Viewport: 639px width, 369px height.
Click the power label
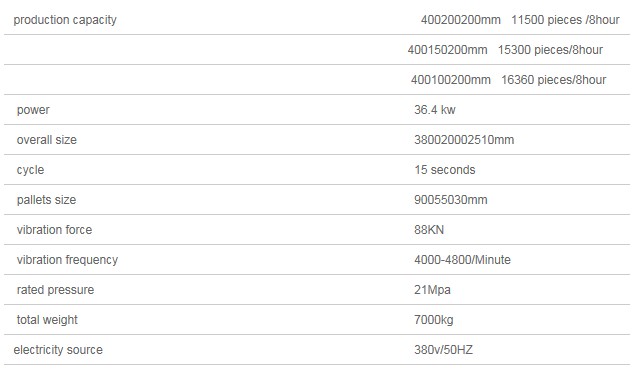[x=33, y=110]
